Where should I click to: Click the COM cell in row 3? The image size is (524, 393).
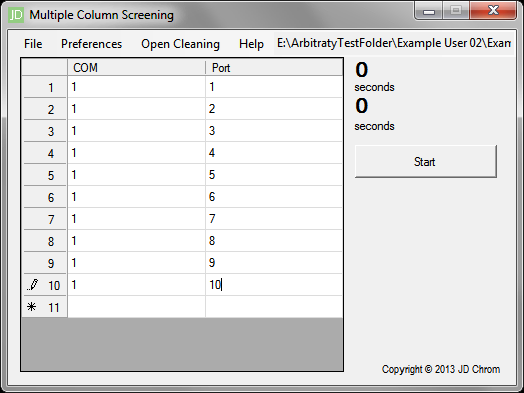coord(136,131)
